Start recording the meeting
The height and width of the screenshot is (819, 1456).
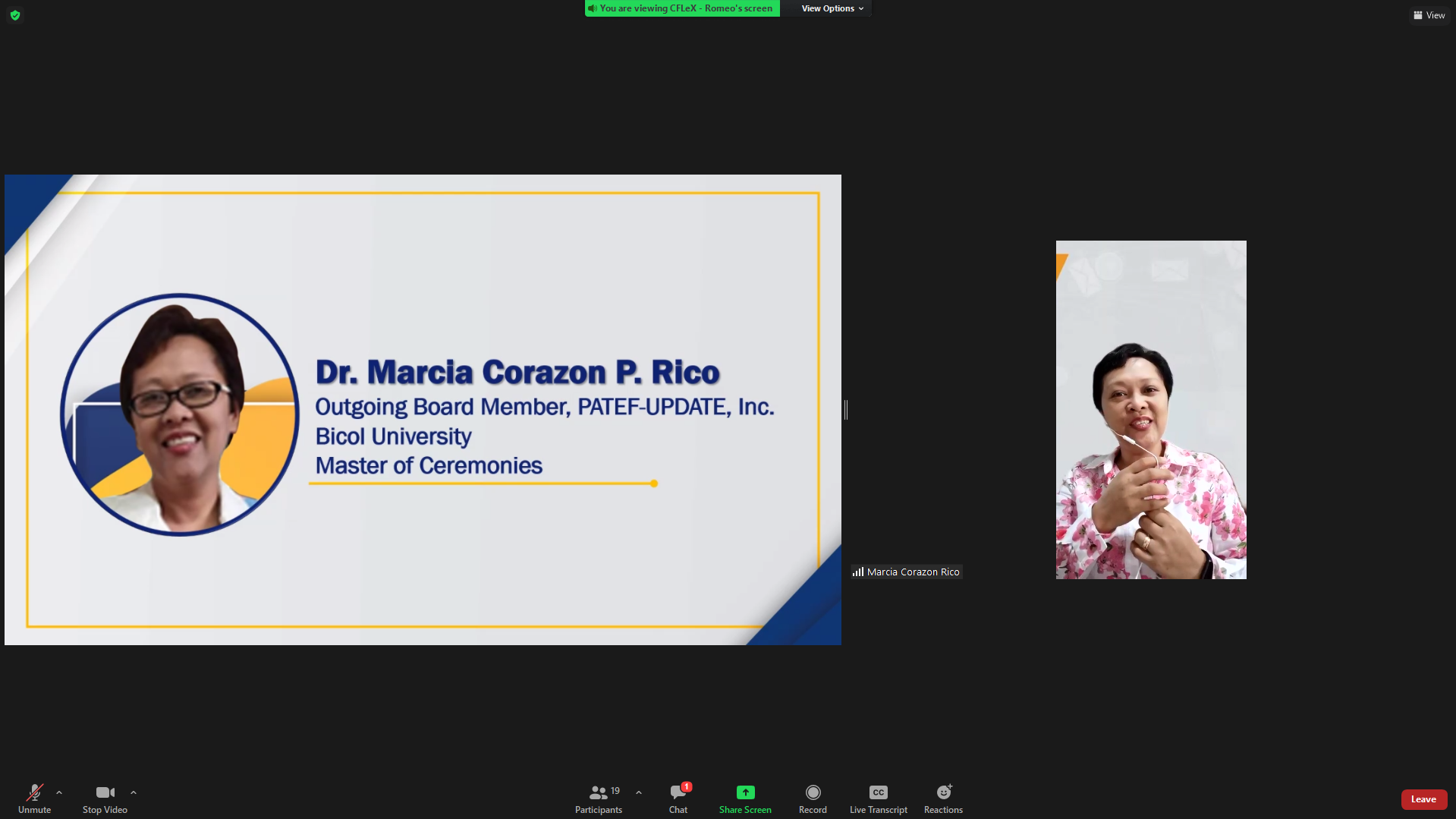[813, 798]
